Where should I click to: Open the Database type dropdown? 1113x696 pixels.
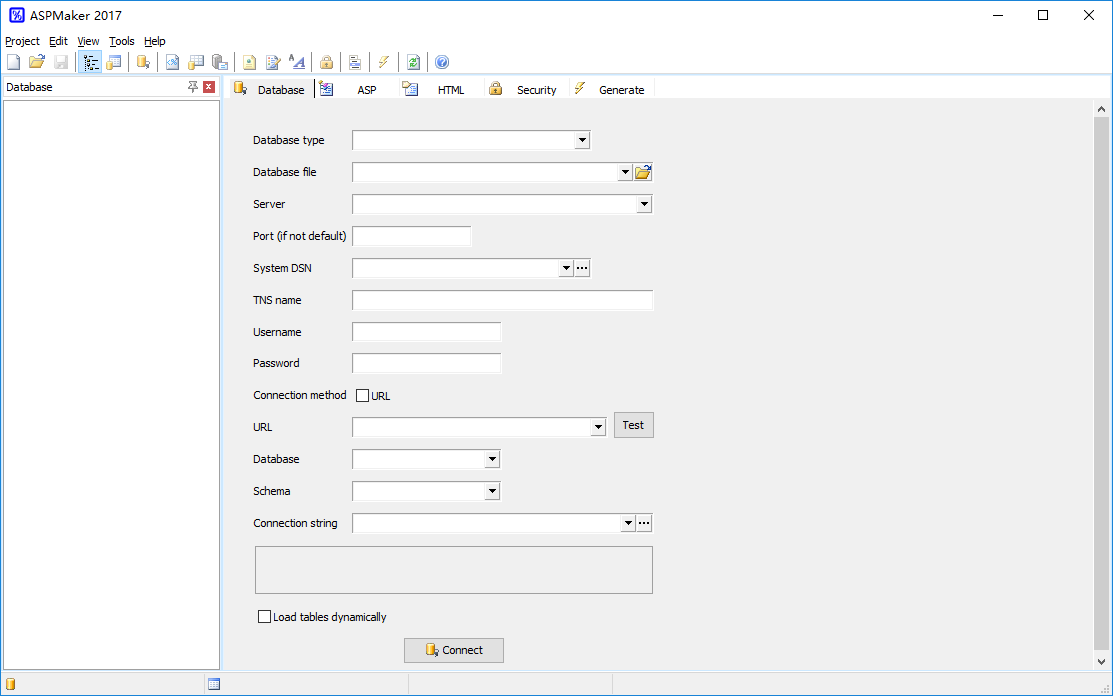pos(583,140)
